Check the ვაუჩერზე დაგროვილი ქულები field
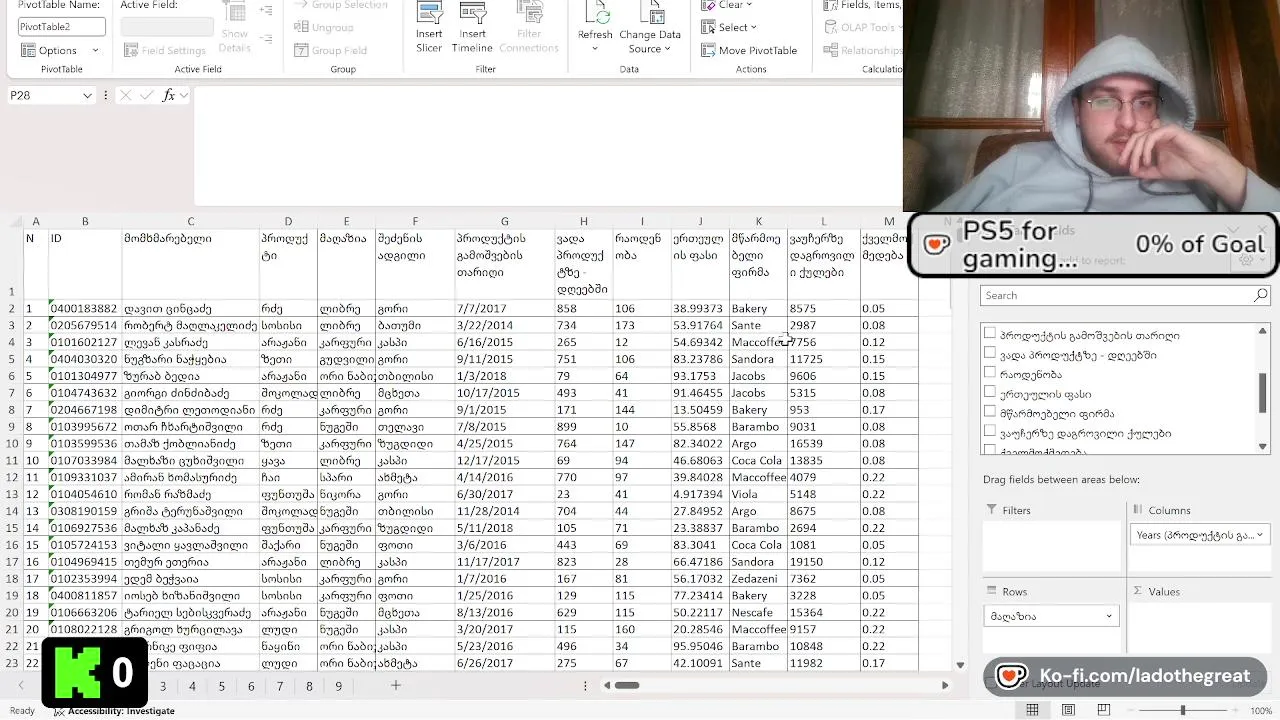 click(990, 432)
